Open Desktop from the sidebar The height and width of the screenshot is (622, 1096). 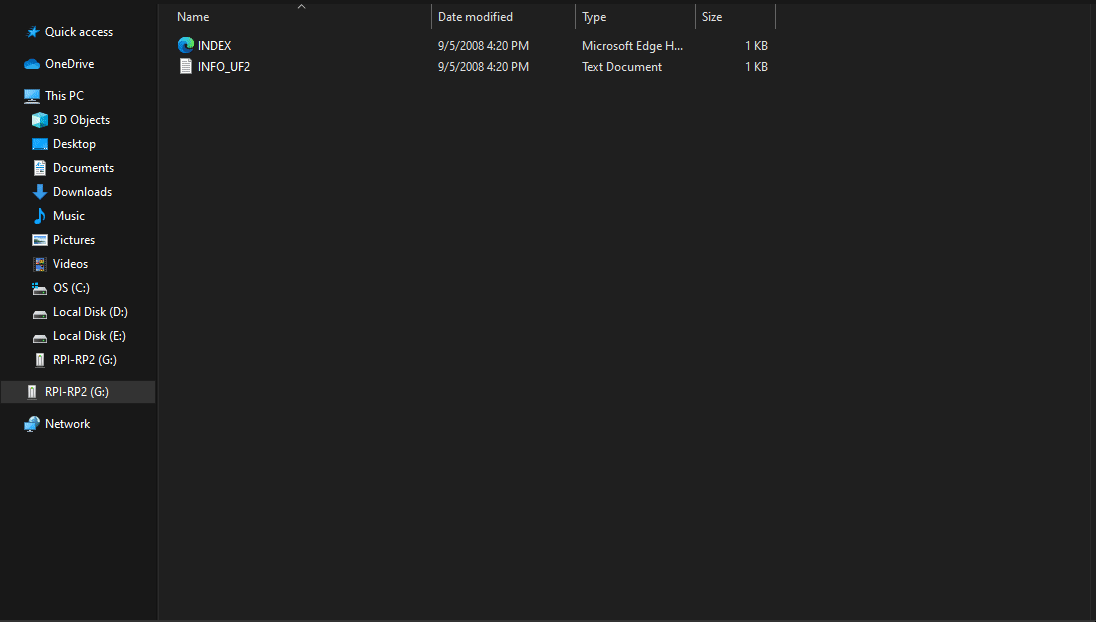pos(73,144)
